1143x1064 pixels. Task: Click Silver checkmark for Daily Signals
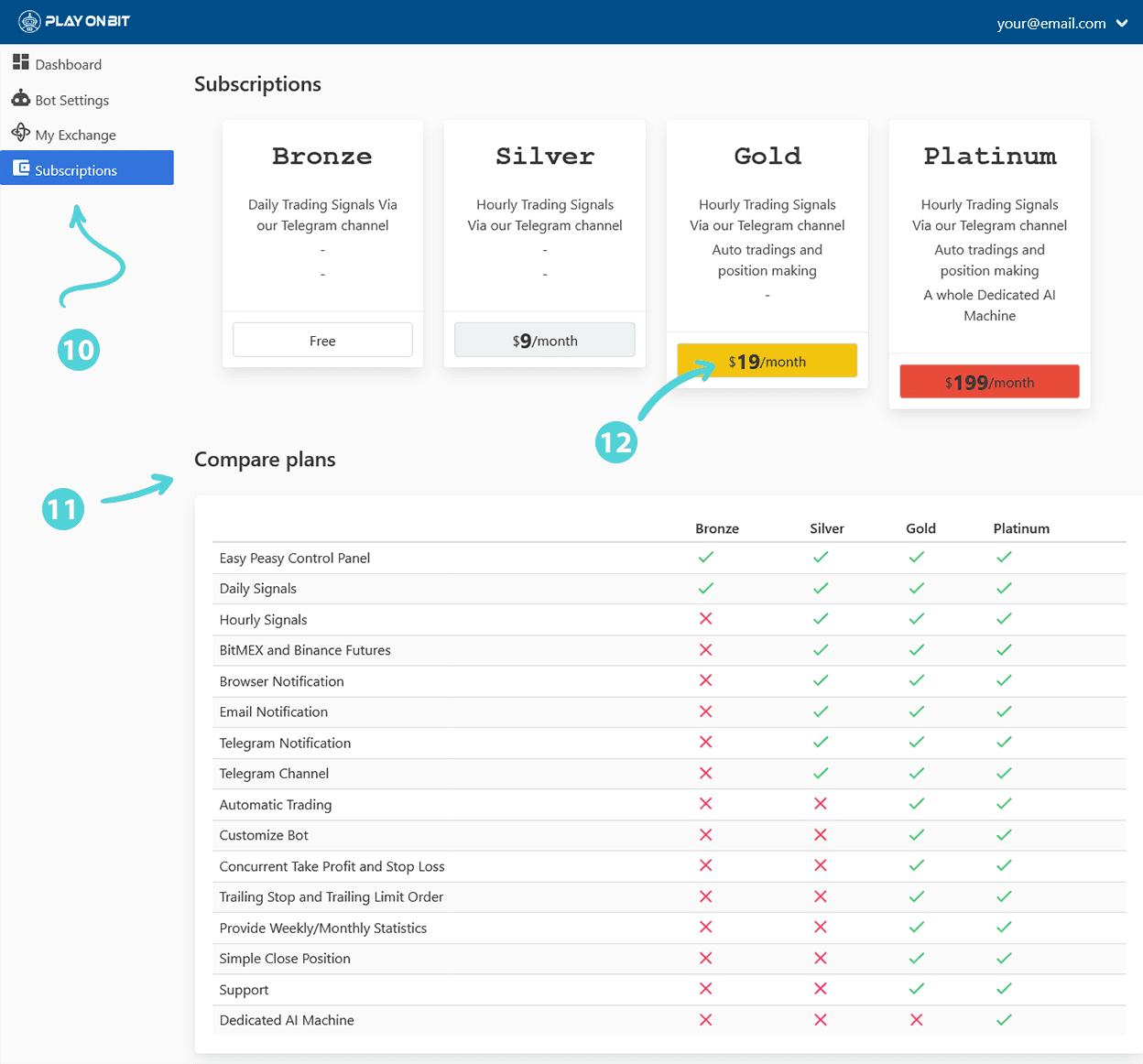[821, 588]
